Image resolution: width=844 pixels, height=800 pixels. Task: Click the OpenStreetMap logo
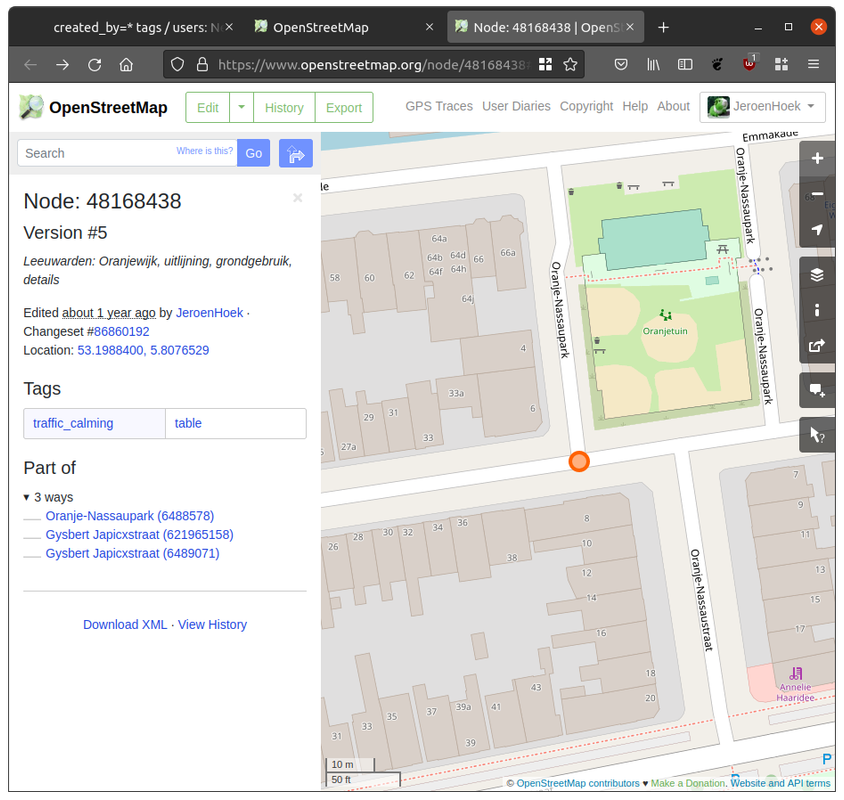pos(93,107)
